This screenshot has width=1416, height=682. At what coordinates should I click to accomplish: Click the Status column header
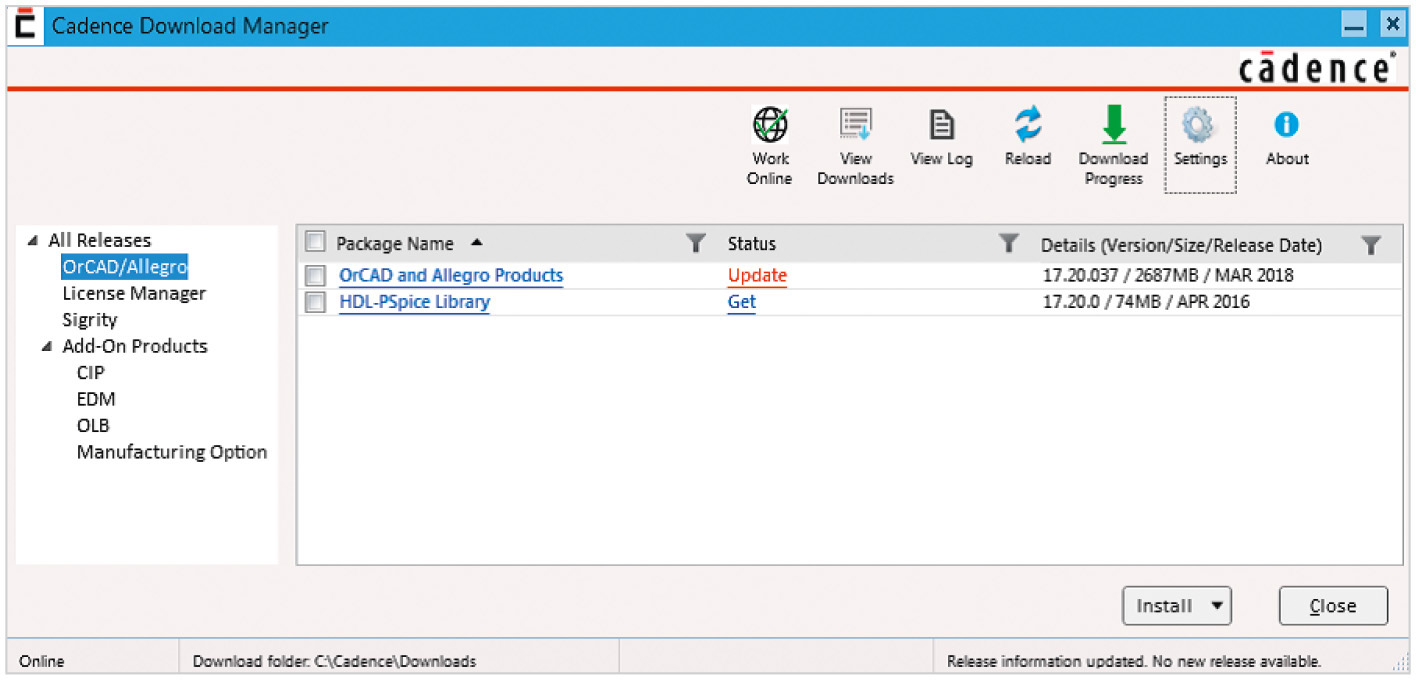coord(752,244)
